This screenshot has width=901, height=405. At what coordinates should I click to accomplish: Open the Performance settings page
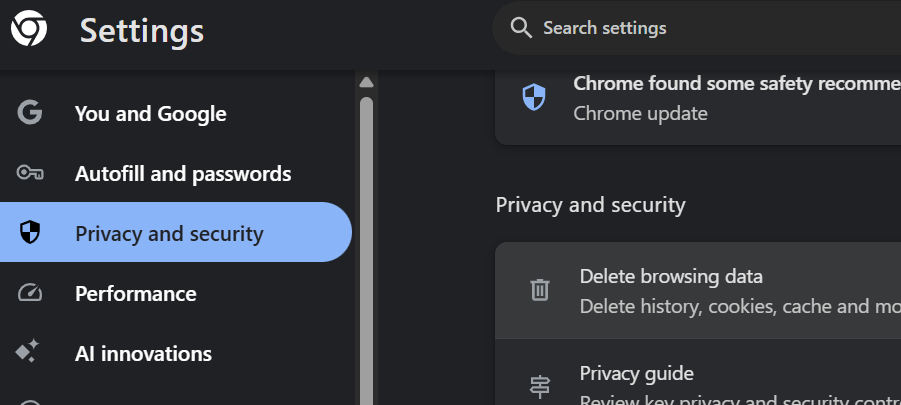coord(135,294)
